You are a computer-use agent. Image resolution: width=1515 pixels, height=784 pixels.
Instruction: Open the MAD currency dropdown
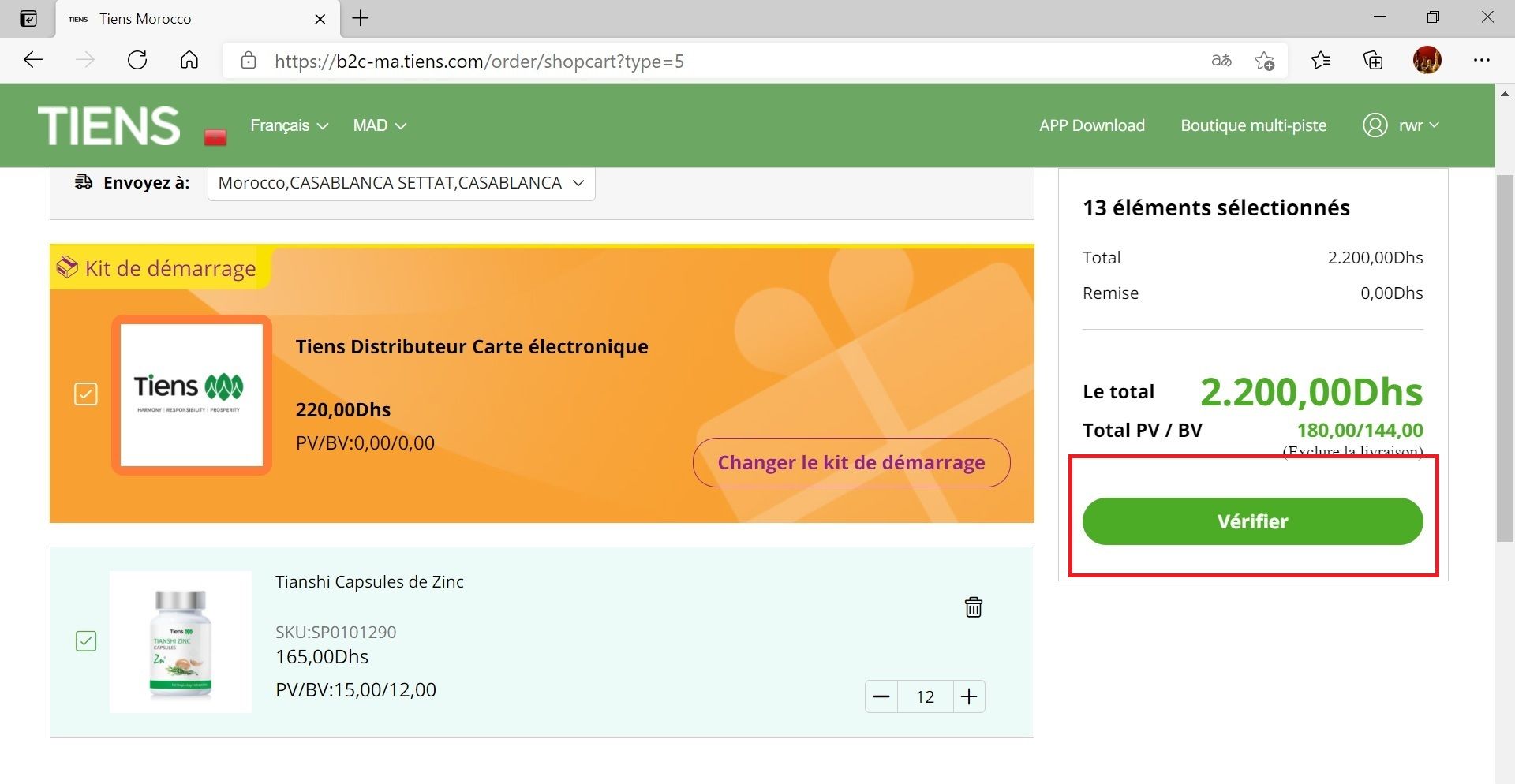coord(380,125)
